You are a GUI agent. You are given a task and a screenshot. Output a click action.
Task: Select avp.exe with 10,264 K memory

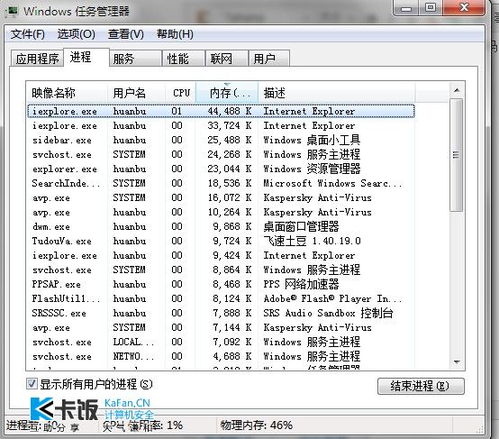coord(221,212)
